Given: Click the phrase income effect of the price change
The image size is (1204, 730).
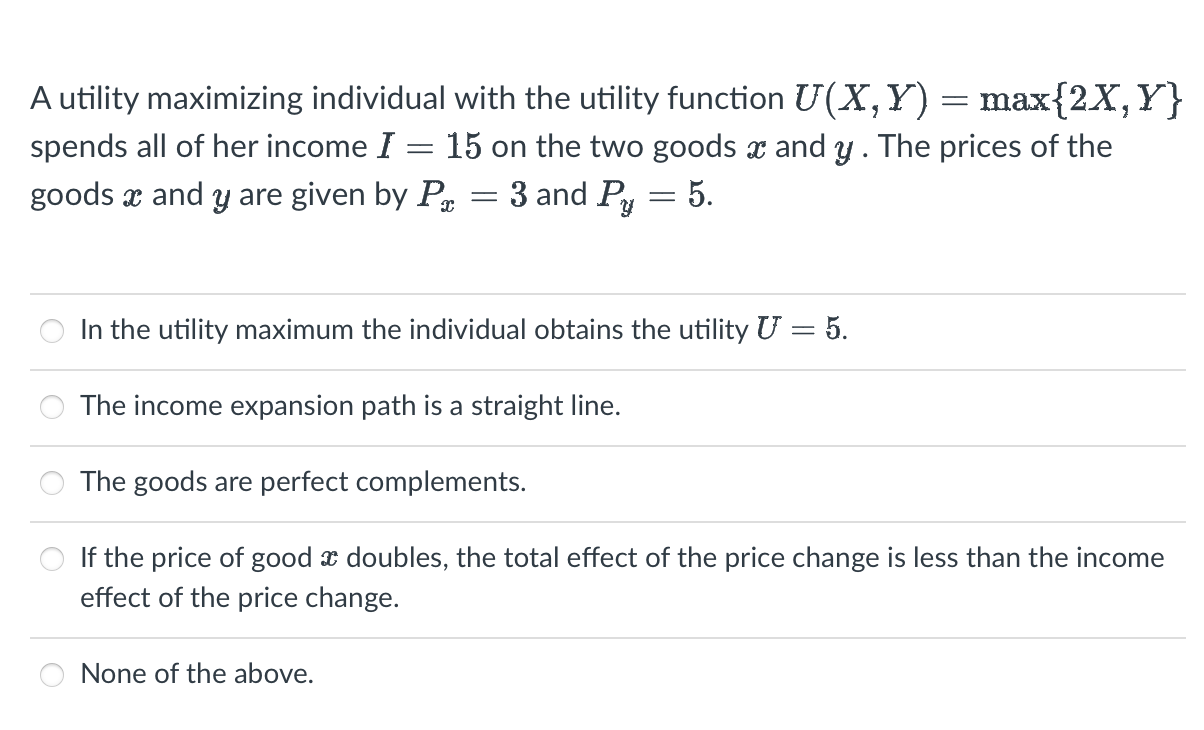Looking at the screenshot, I should click(240, 598).
